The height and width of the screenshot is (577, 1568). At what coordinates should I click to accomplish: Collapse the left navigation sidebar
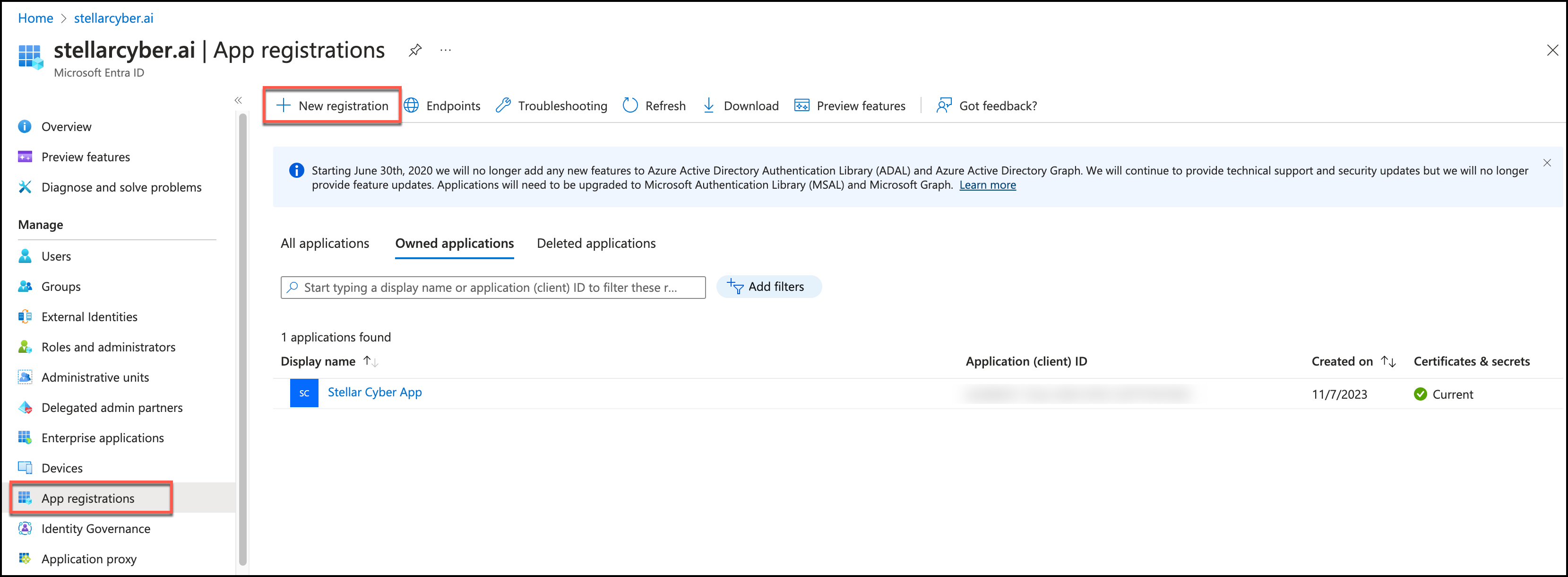[x=238, y=101]
